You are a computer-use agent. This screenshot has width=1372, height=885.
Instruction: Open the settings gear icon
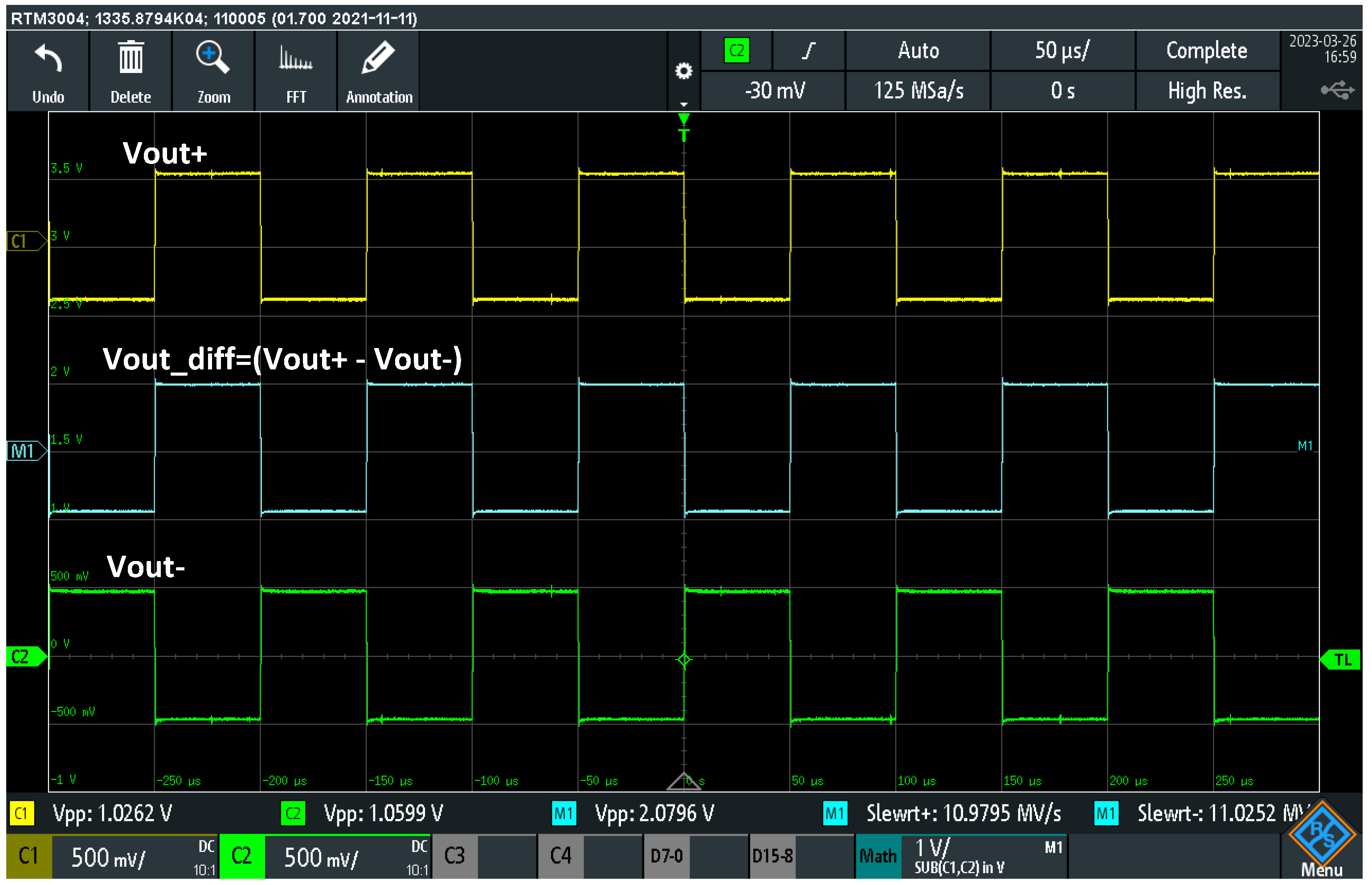(x=683, y=71)
